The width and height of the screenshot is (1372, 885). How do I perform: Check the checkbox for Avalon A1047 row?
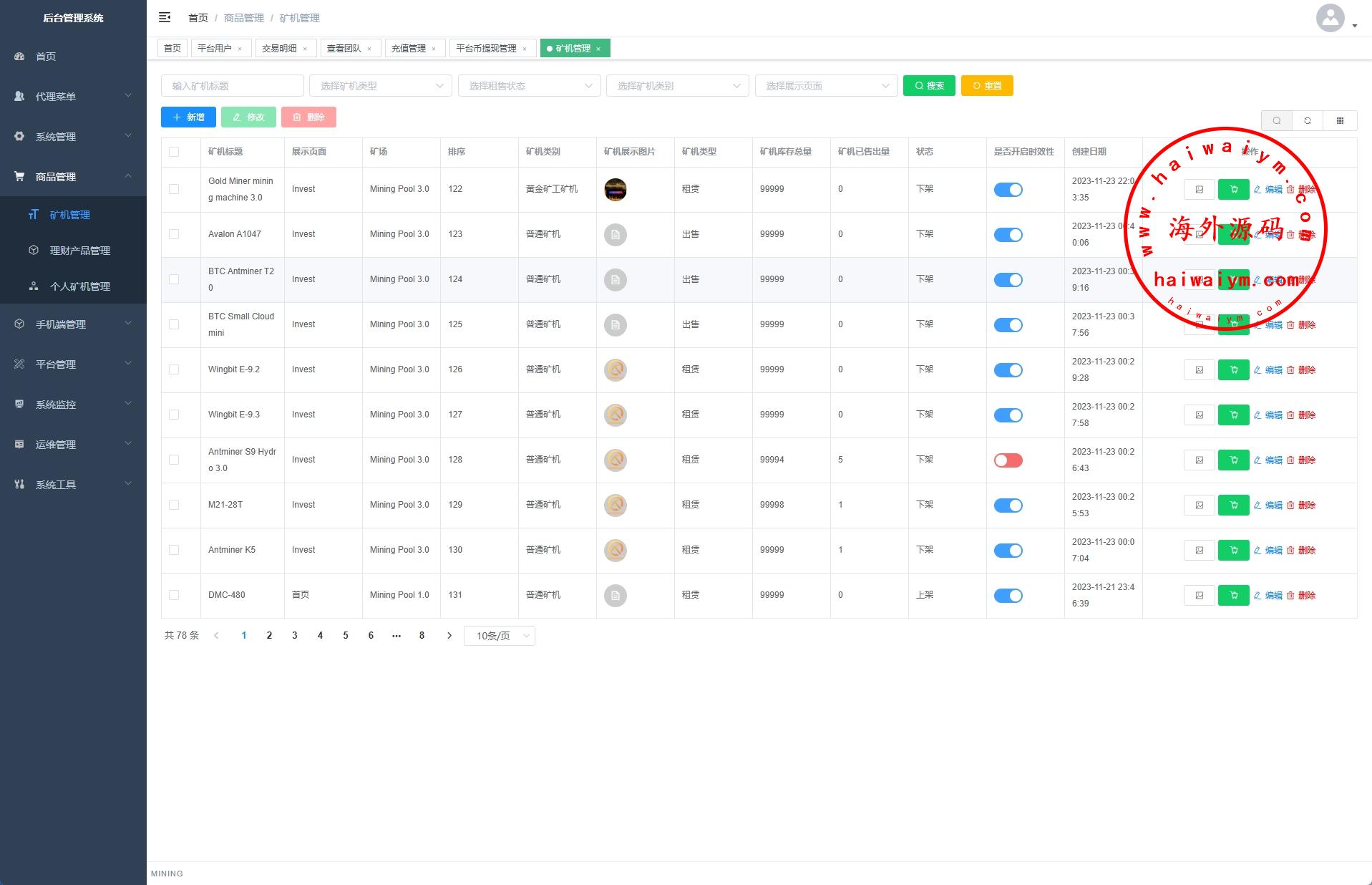174,234
